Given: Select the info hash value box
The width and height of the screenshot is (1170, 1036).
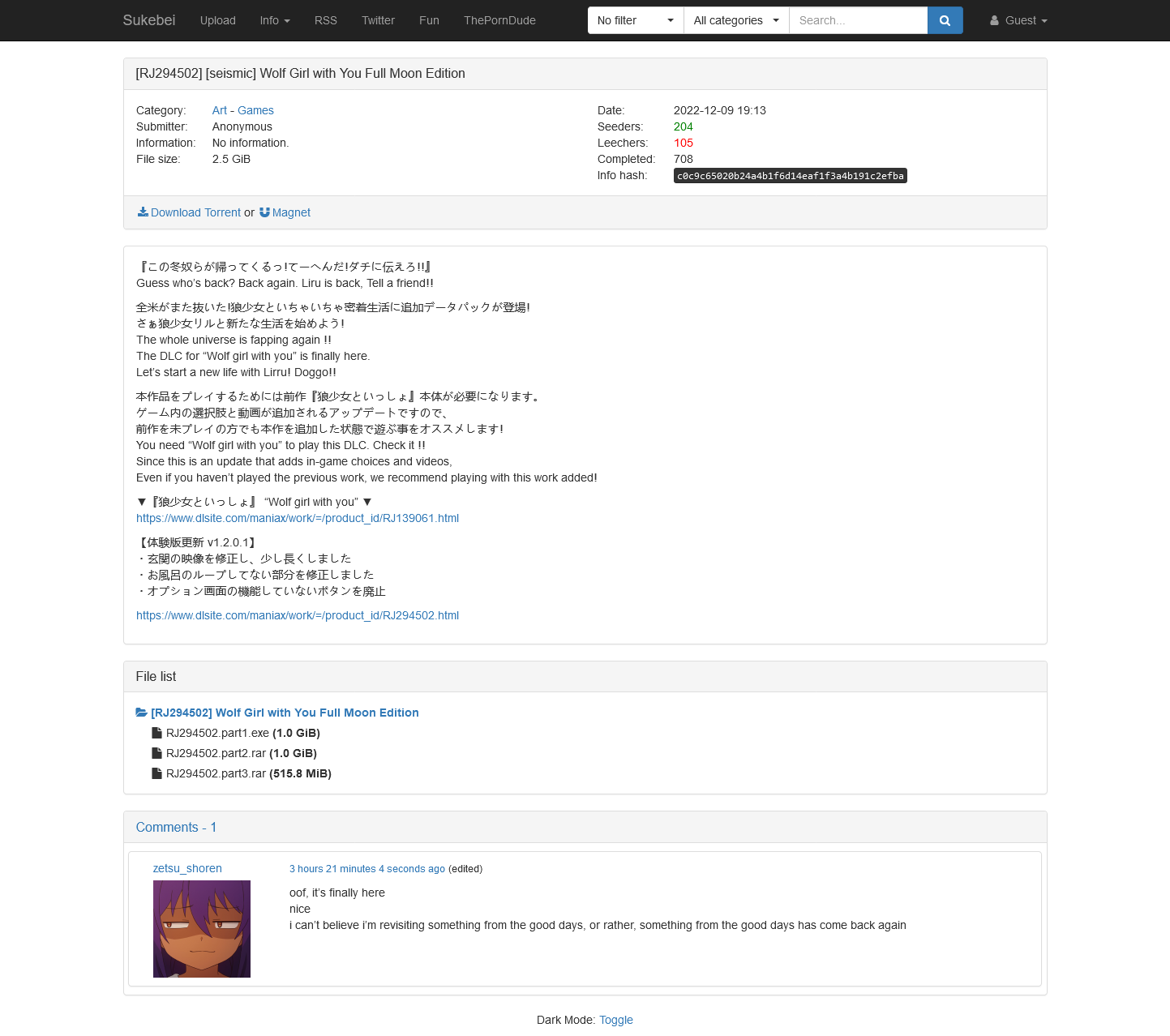Looking at the screenshot, I should (790, 176).
